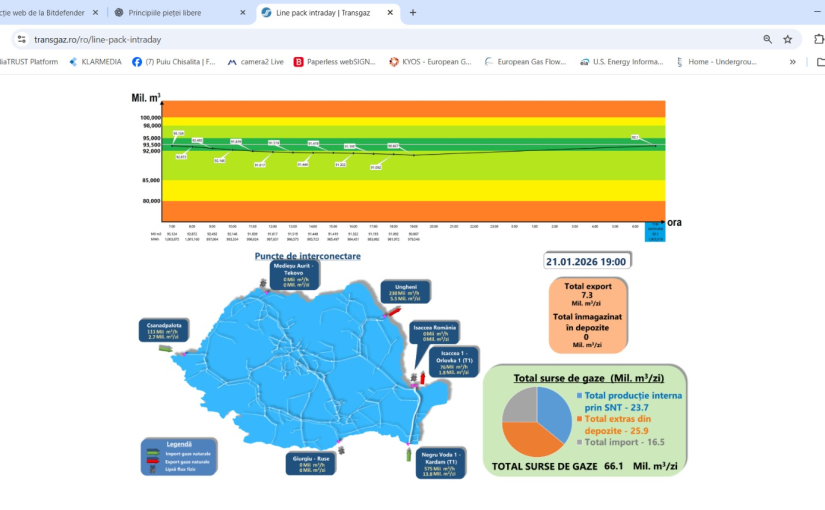Open the Paperless webSIGN bookmark
Screen dimensions: 825x510
[x=334, y=61]
